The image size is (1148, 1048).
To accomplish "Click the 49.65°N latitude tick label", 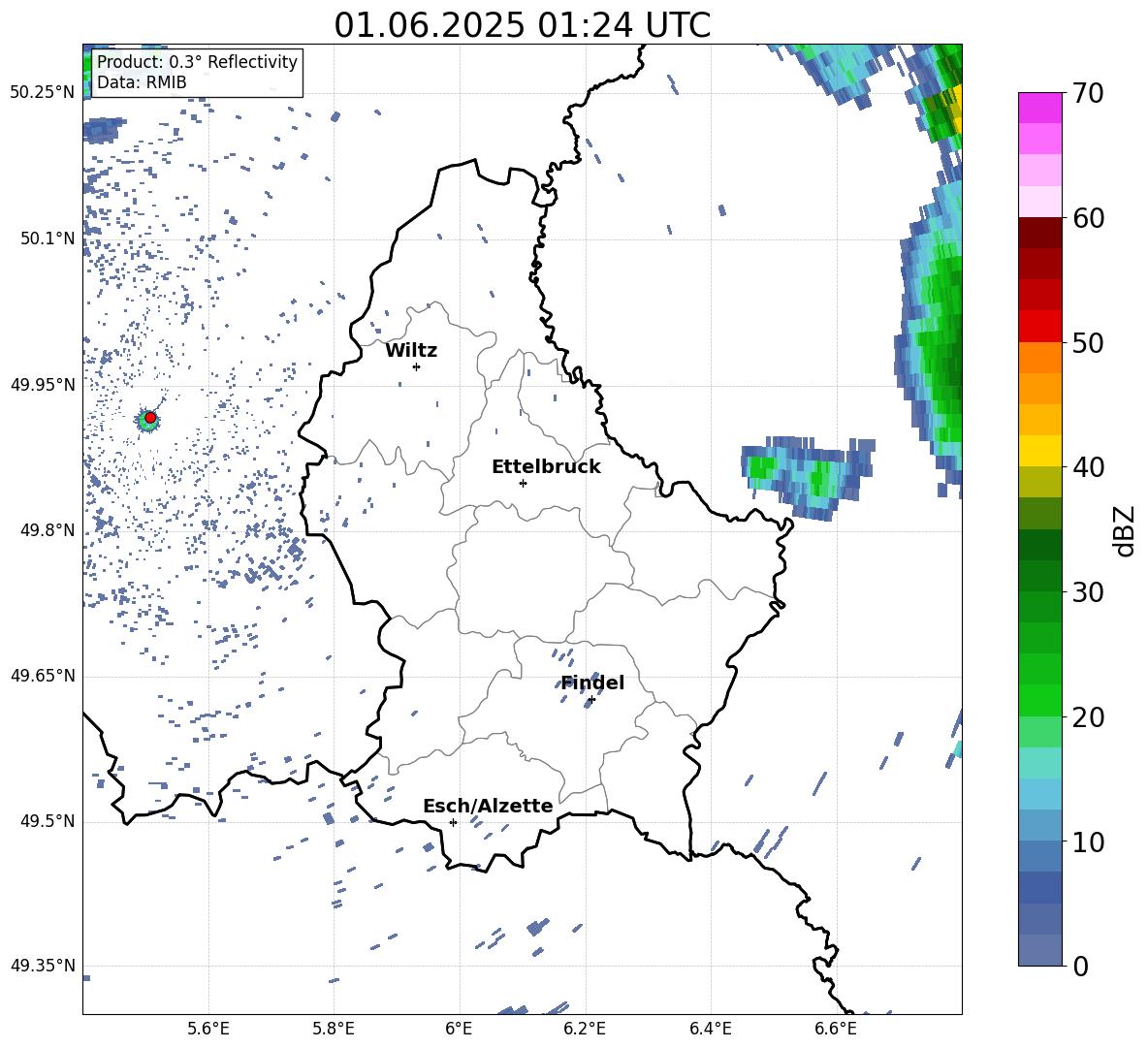I will [x=43, y=676].
